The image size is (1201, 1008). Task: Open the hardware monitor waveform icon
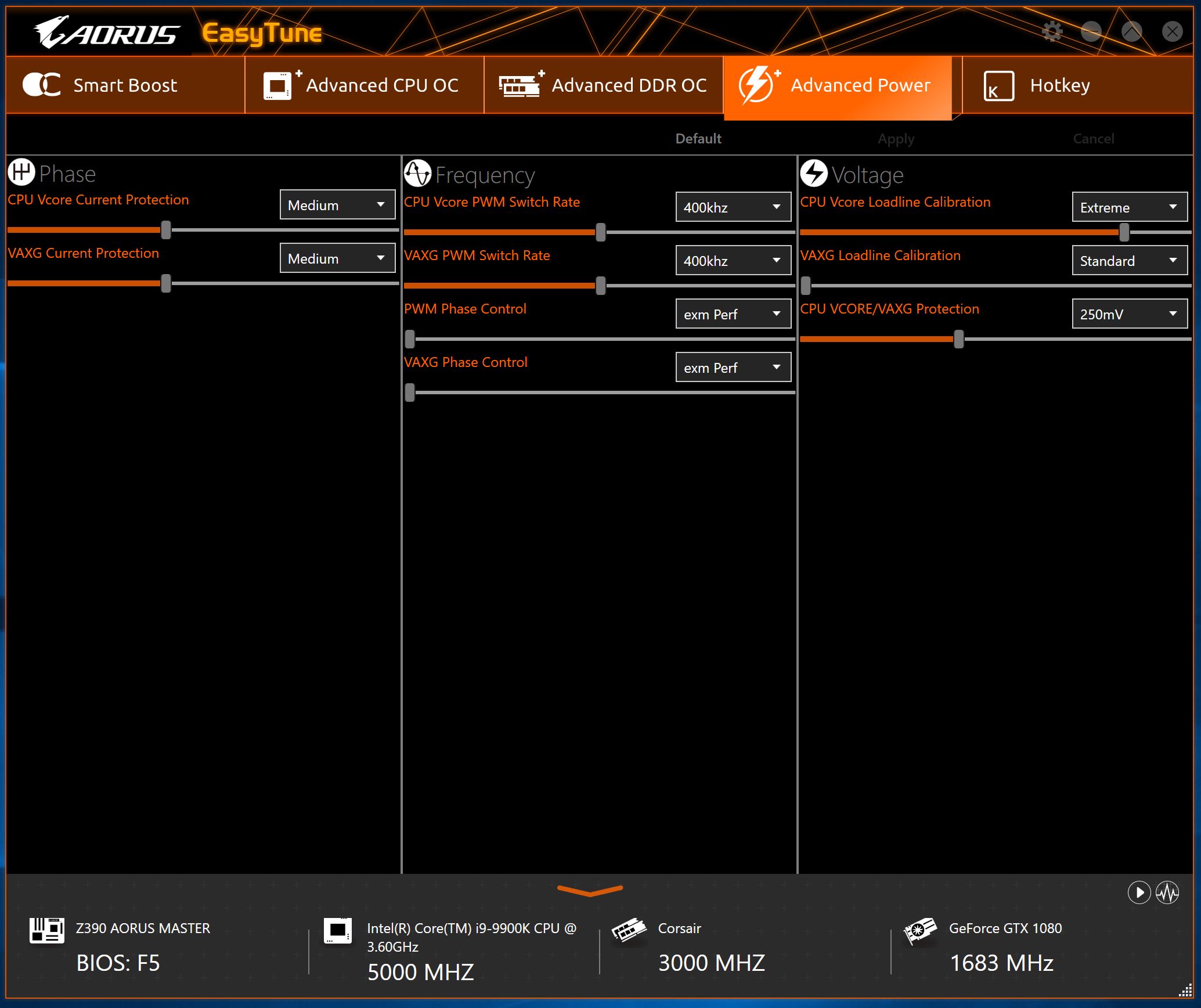point(1167,892)
